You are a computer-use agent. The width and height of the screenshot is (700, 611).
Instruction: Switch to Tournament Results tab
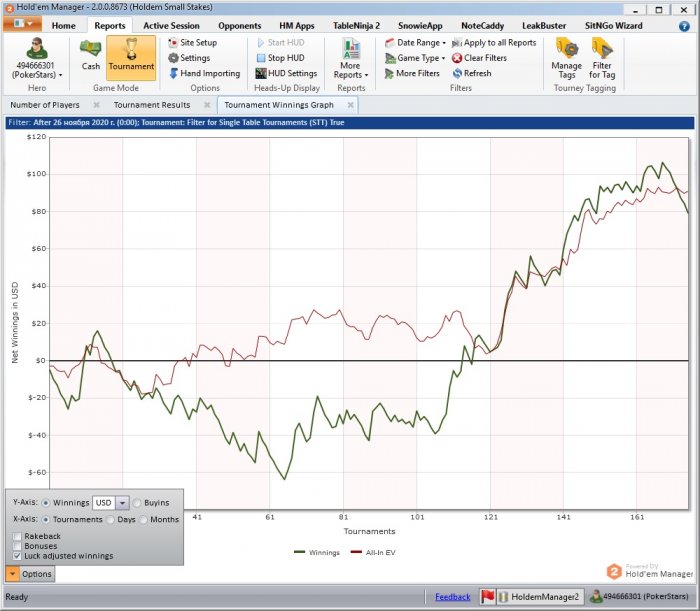click(x=152, y=105)
